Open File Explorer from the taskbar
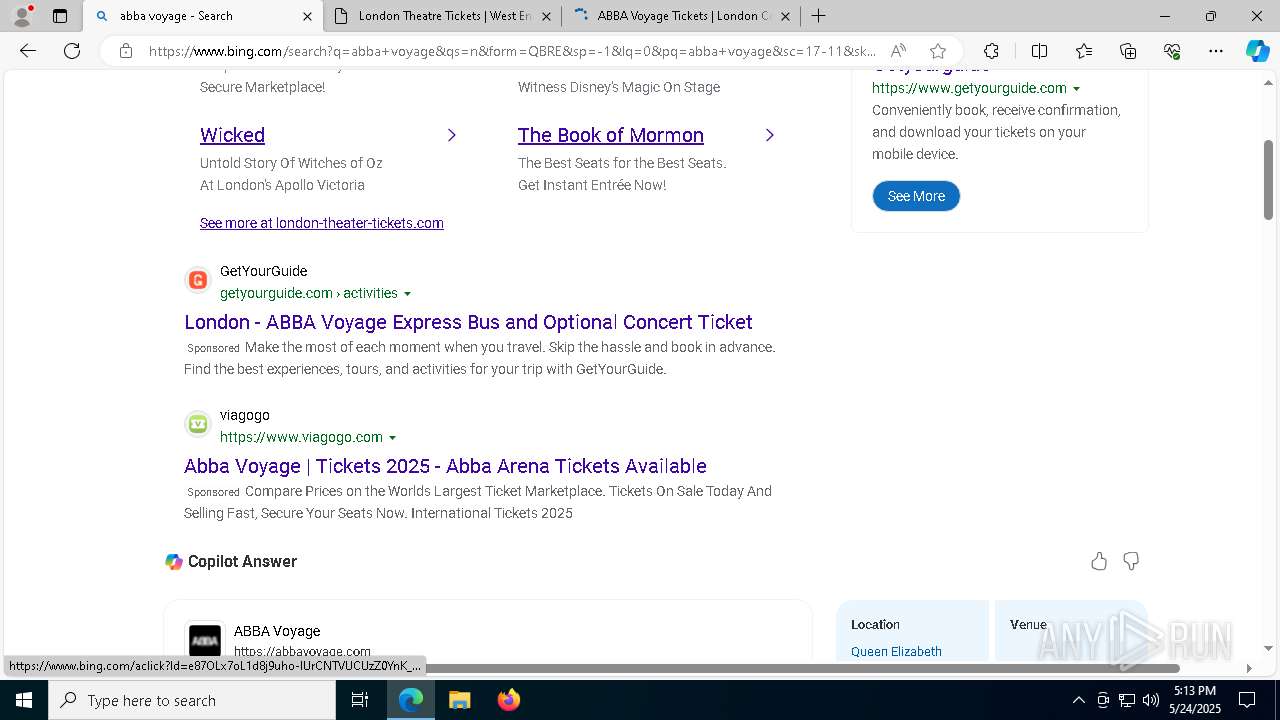This screenshot has width=1280, height=720. click(459, 700)
